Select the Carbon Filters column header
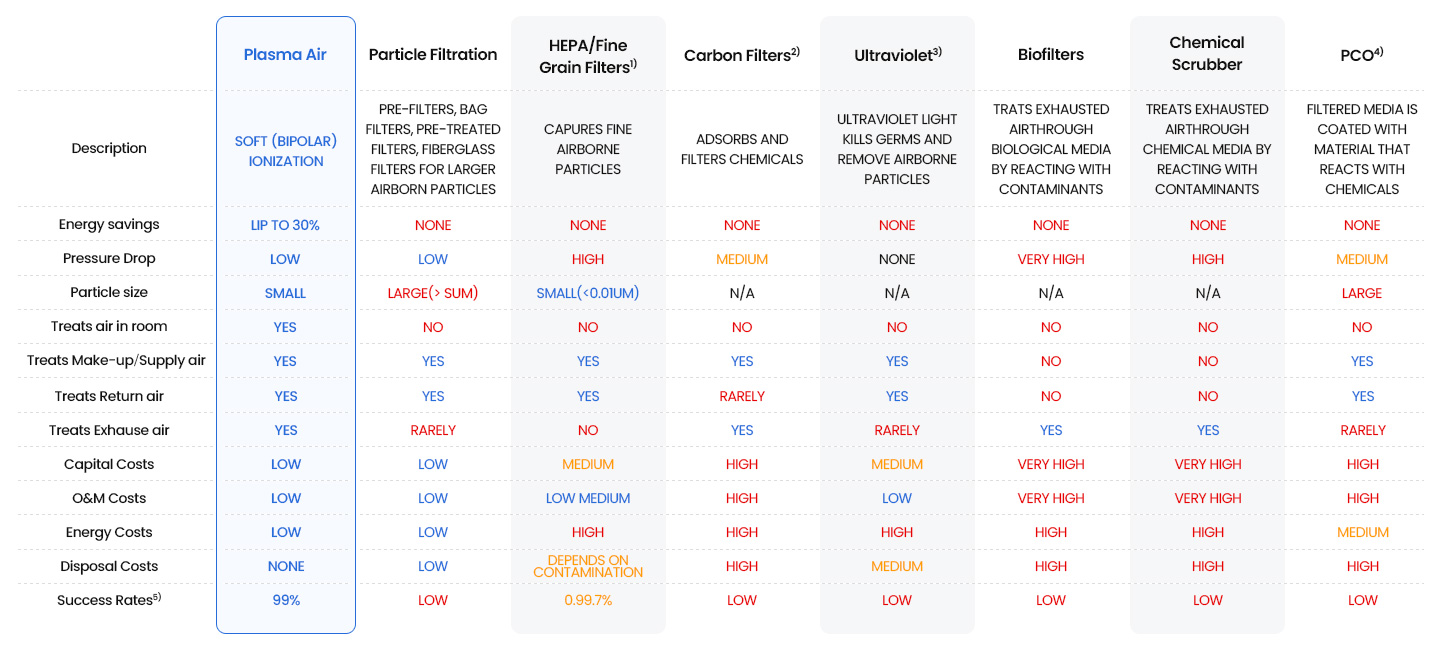 tap(741, 55)
